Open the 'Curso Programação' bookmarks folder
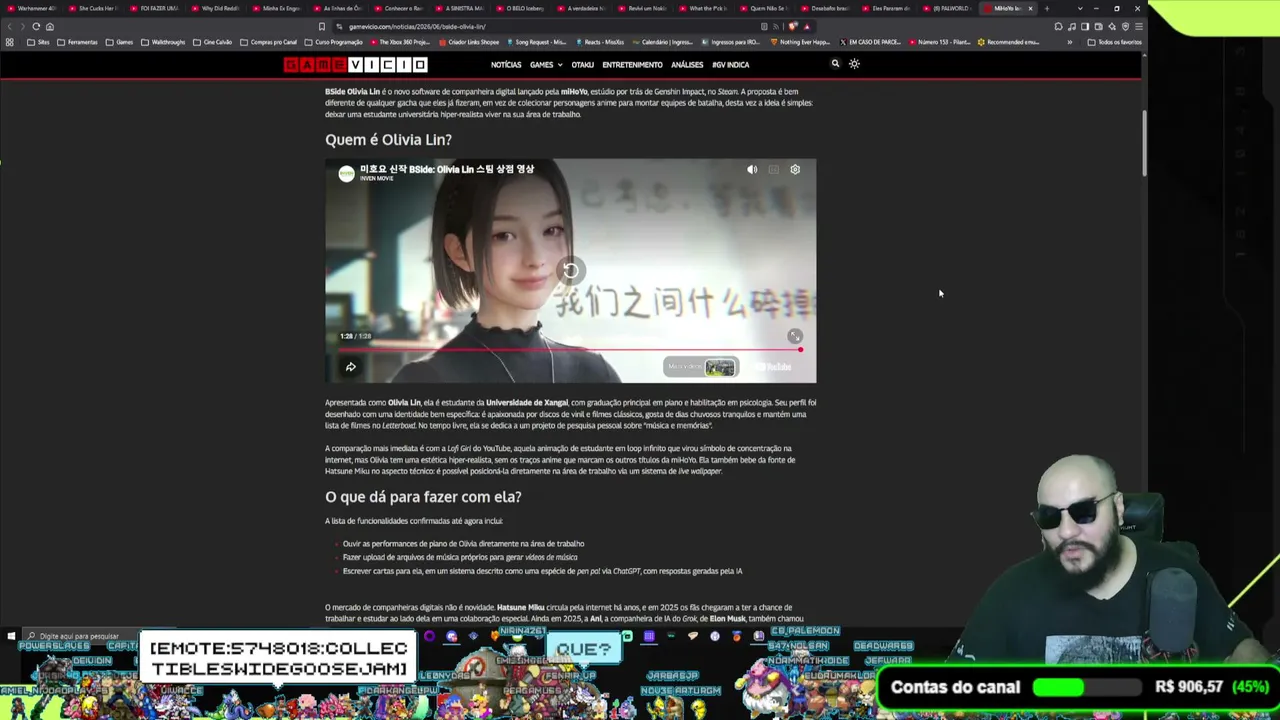 point(333,42)
